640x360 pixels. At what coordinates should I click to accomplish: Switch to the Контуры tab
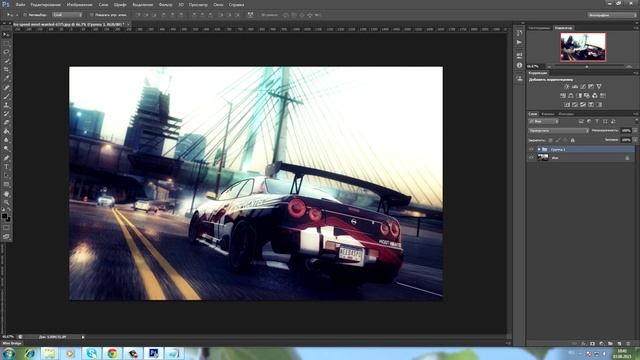click(x=566, y=114)
